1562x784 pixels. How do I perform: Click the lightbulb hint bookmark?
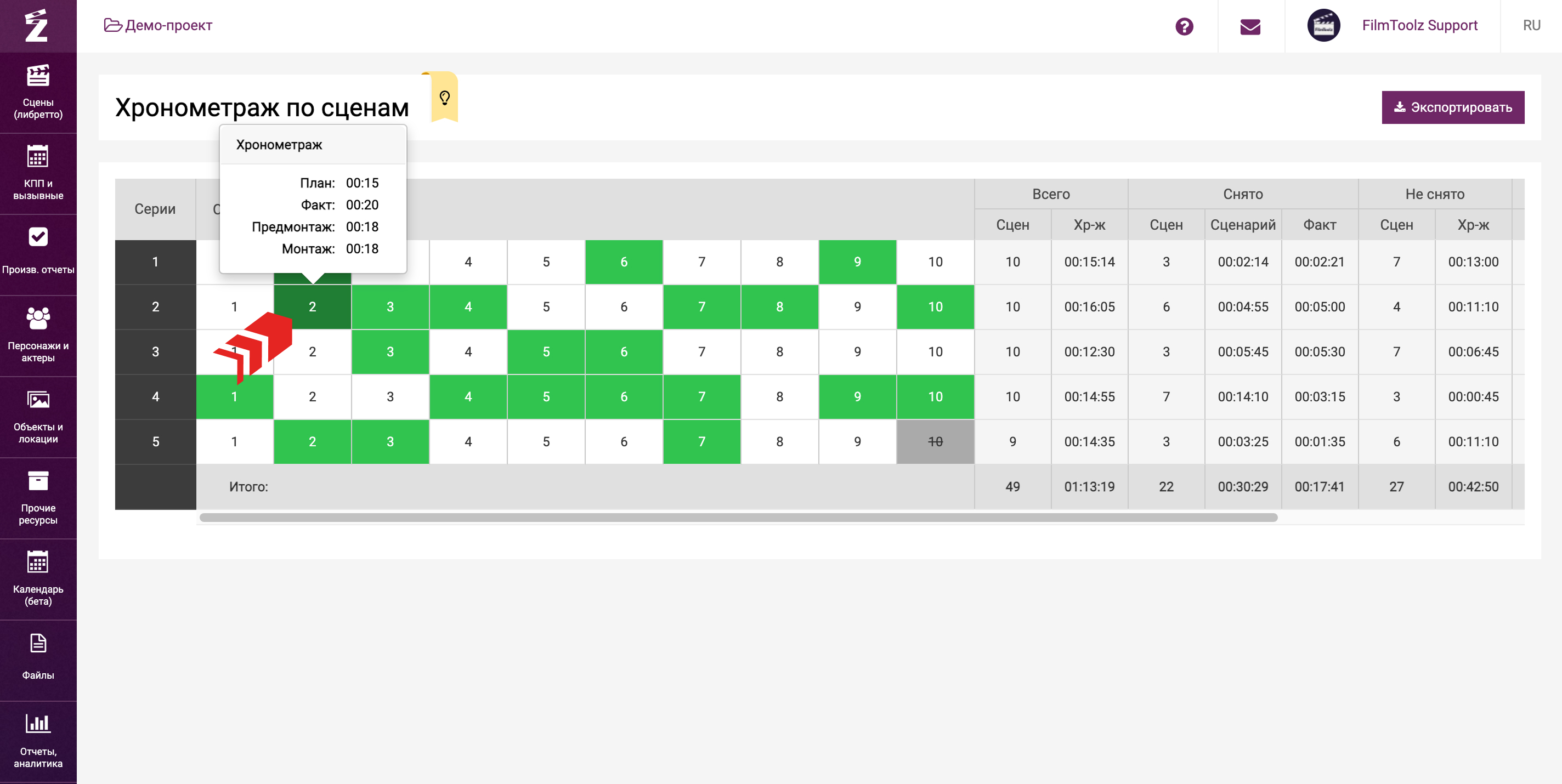(x=444, y=97)
